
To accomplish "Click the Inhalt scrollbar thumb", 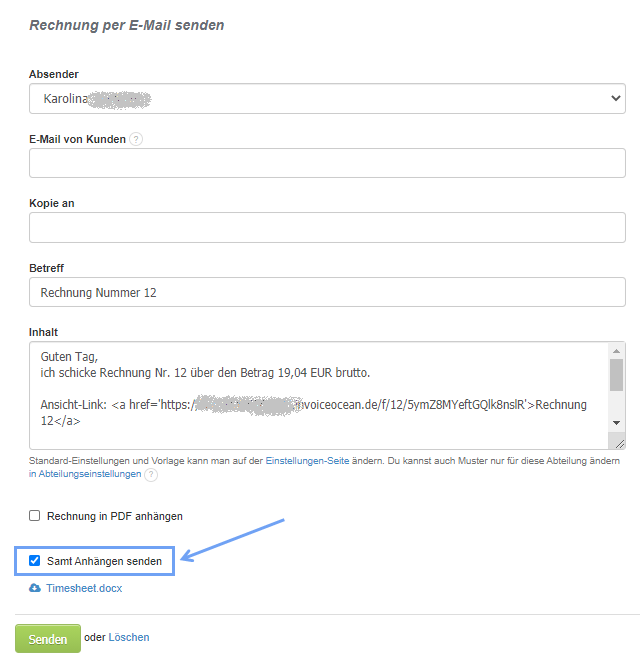I will coord(616,374).
